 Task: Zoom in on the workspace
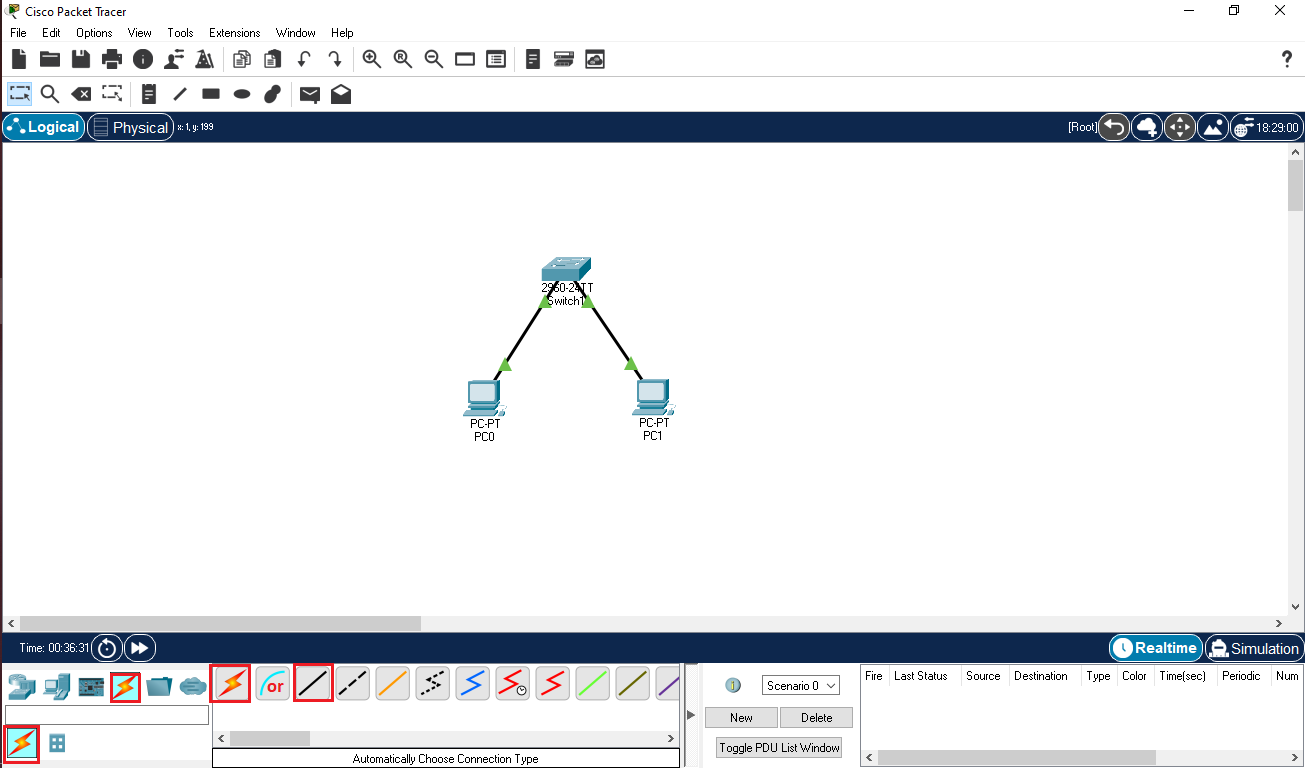(372, 59)
